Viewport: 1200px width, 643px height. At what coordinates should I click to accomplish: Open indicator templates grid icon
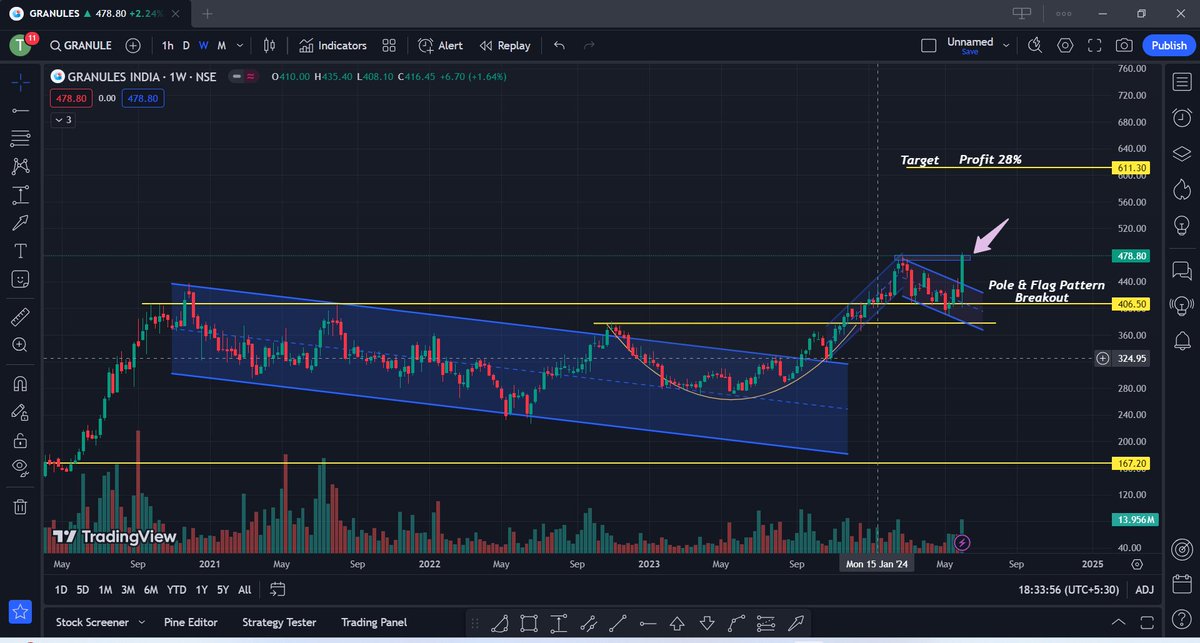389,46
